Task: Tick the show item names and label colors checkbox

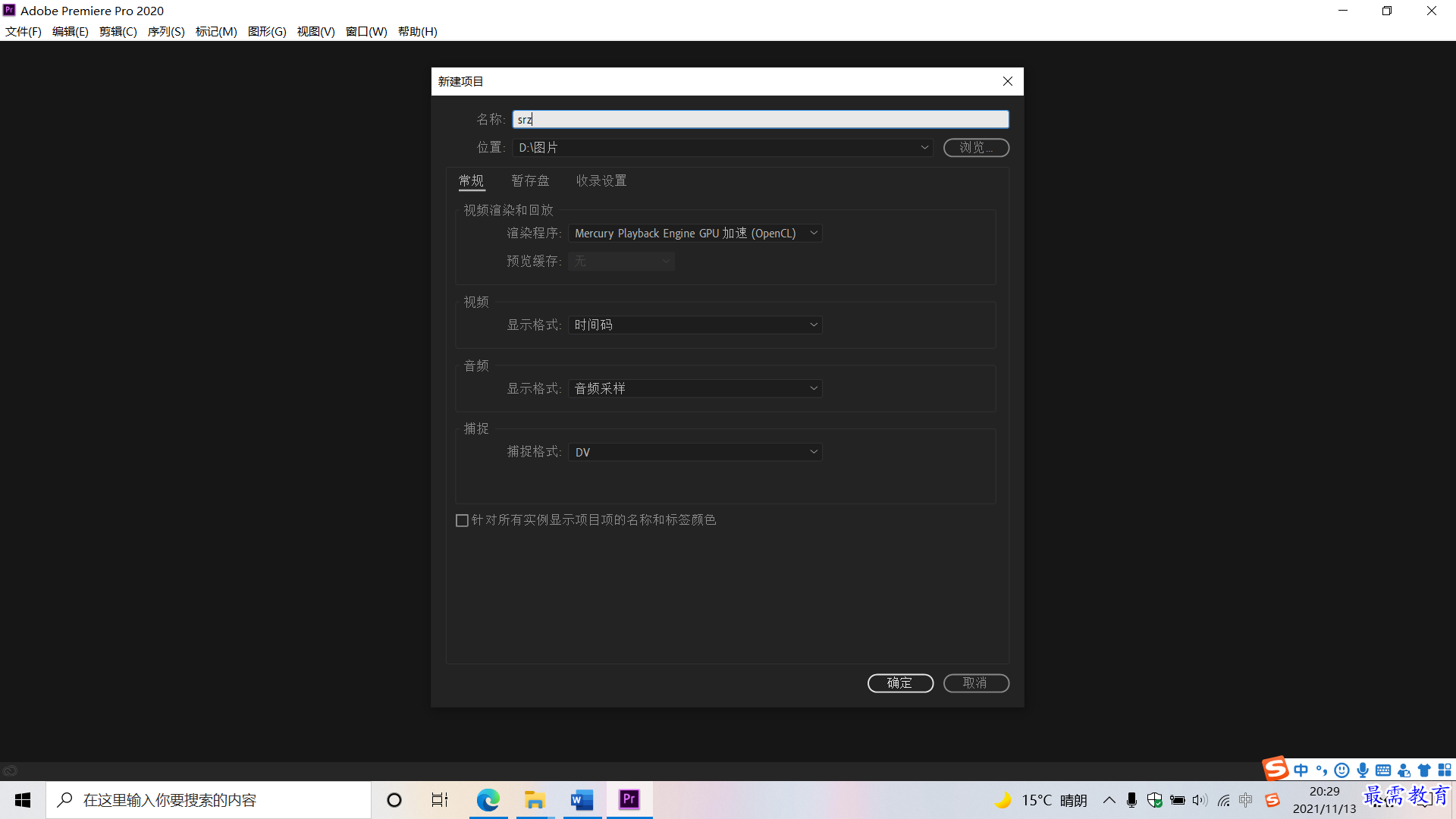Action: click(x=462, y=520)
